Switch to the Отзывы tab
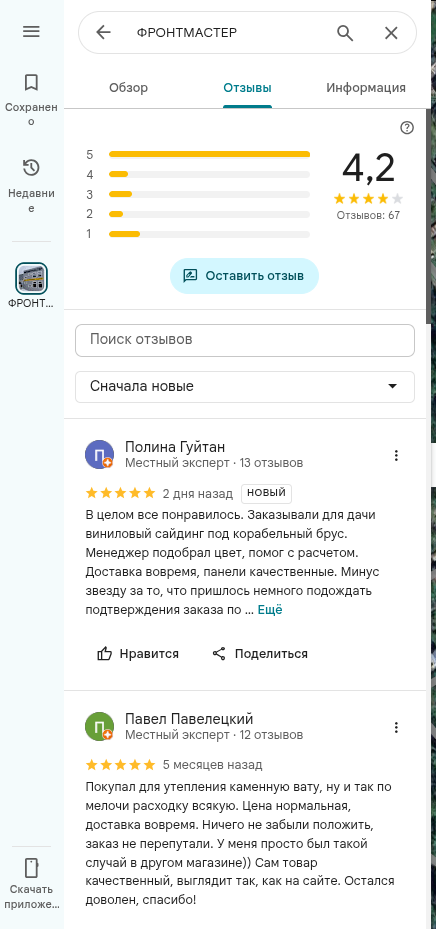 (248, 88)
